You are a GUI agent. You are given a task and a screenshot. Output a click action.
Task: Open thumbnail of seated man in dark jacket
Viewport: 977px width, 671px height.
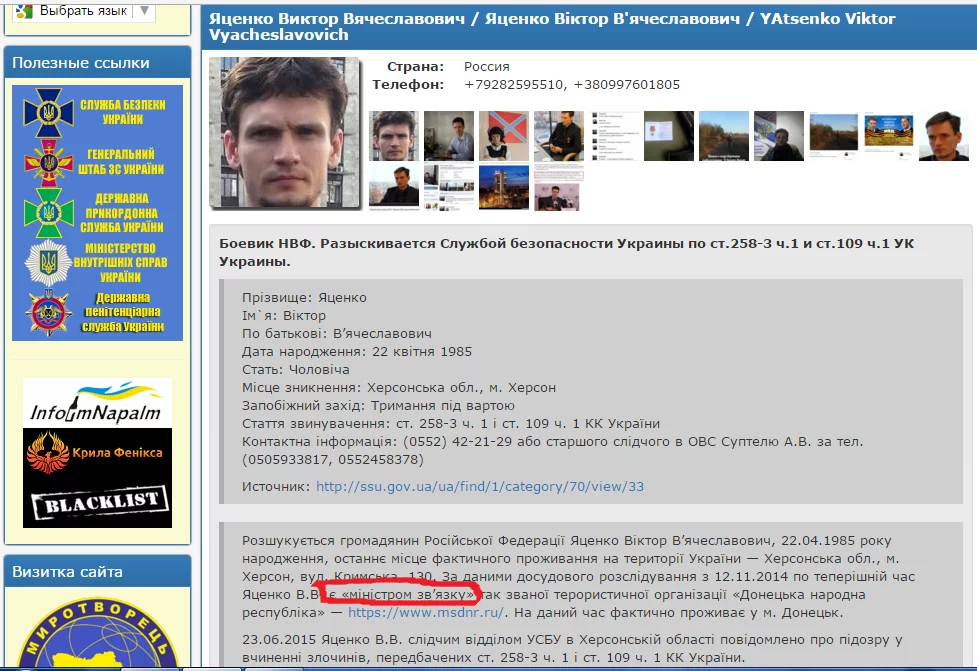tap(559, 136)
